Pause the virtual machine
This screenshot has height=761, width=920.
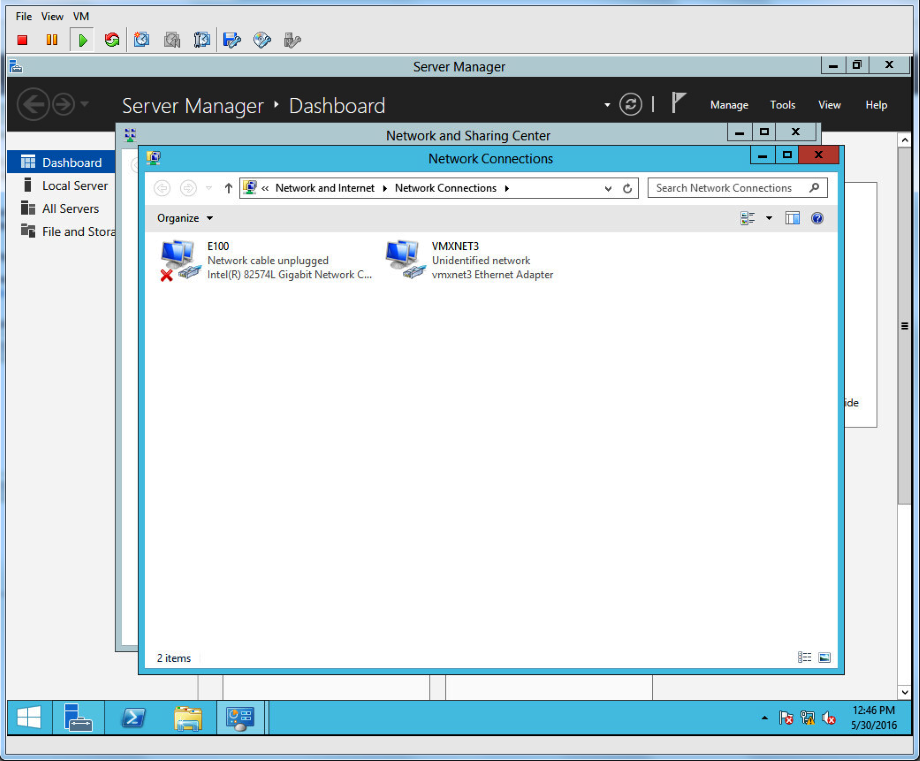click(x=52, y=40)
